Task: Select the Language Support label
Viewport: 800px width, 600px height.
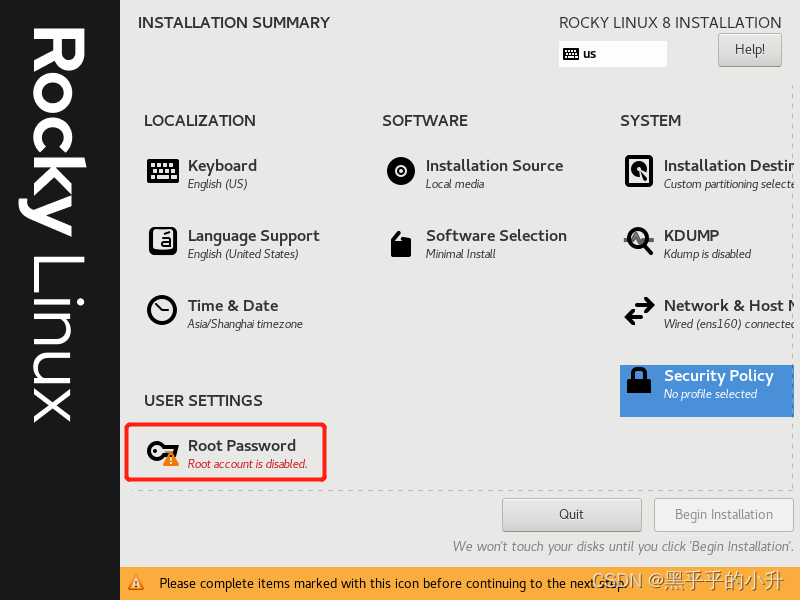Action: 254,236
